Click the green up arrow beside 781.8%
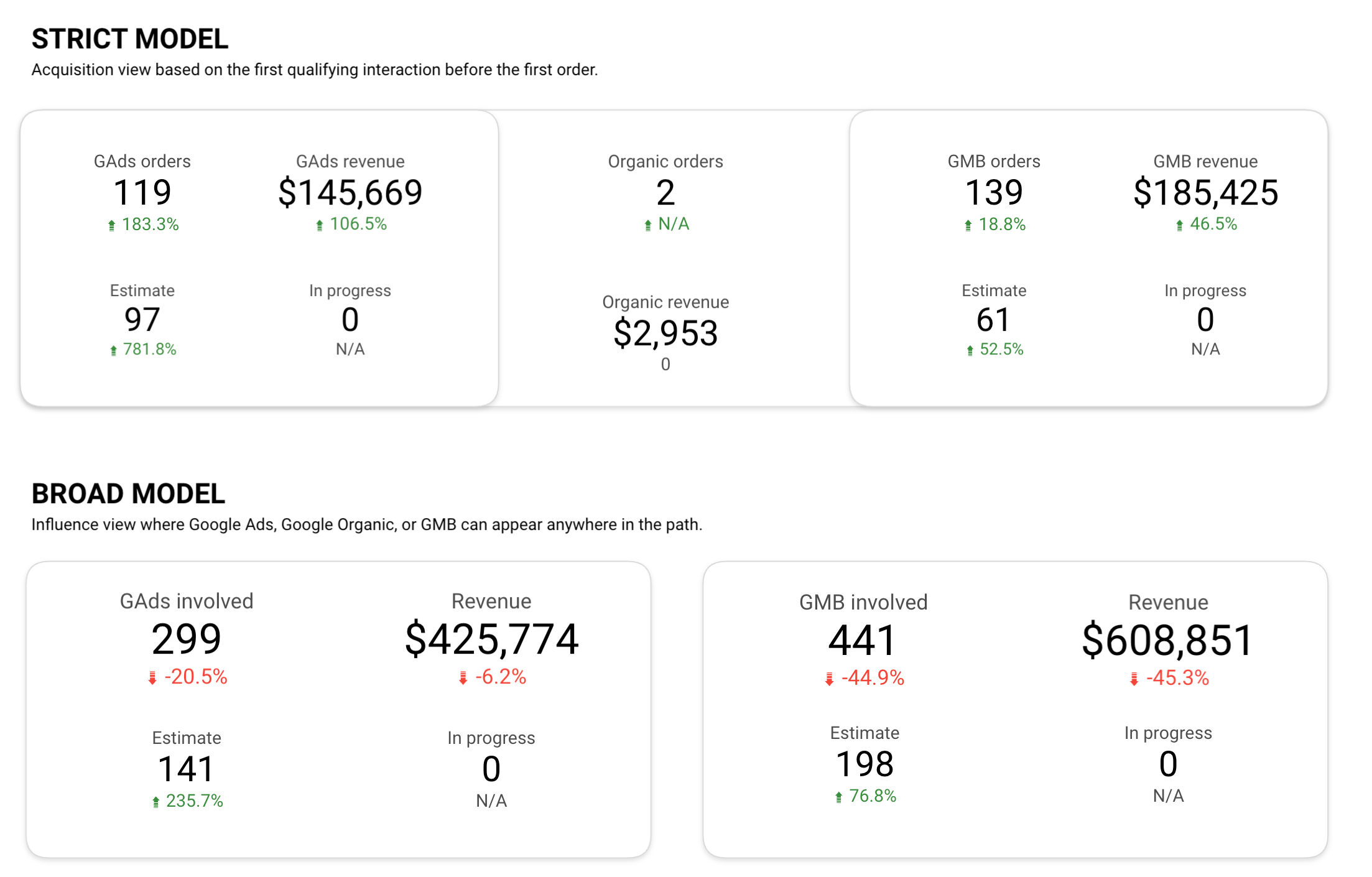 [x=114, y=351]
